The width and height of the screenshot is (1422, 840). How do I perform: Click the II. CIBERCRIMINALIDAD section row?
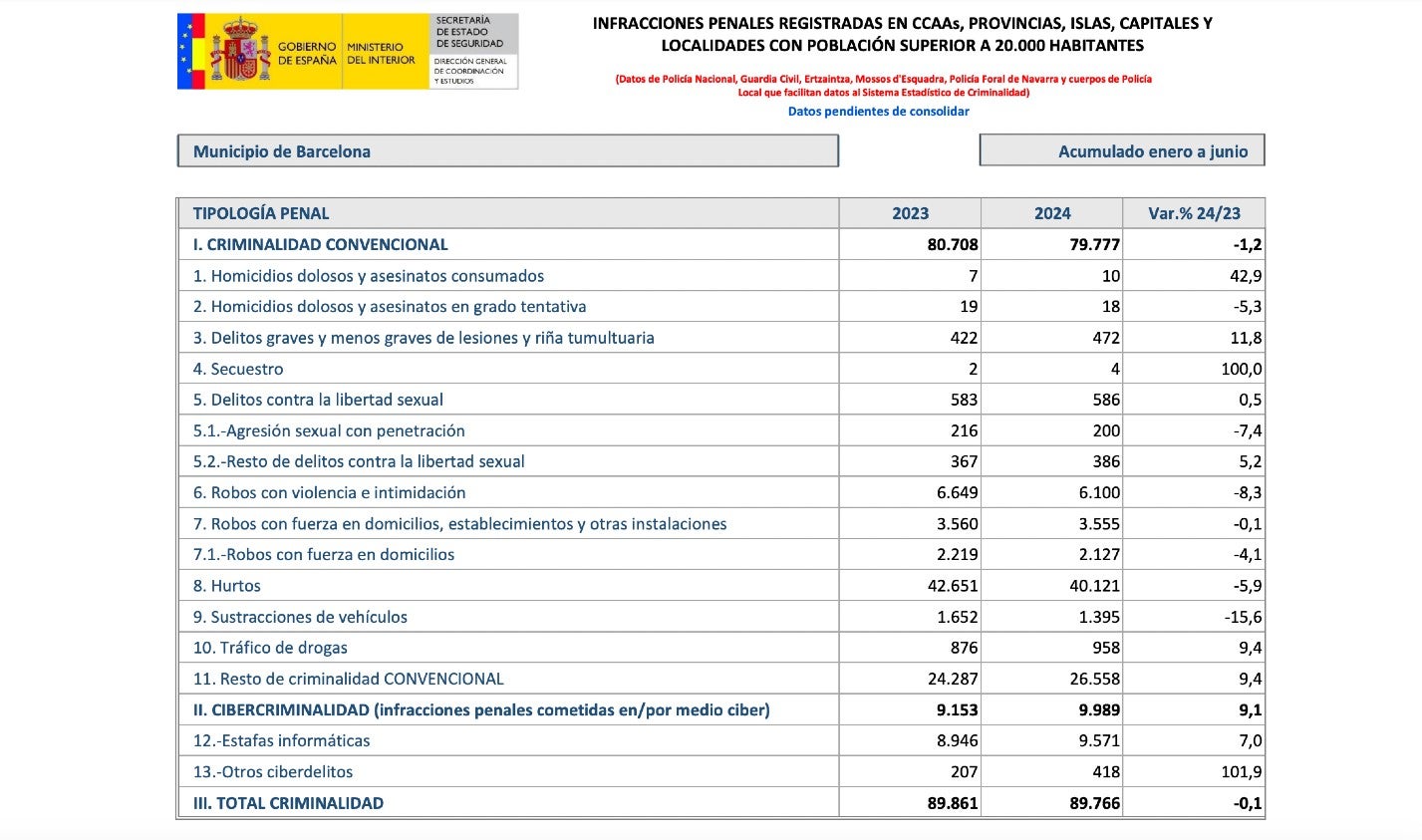720,709
